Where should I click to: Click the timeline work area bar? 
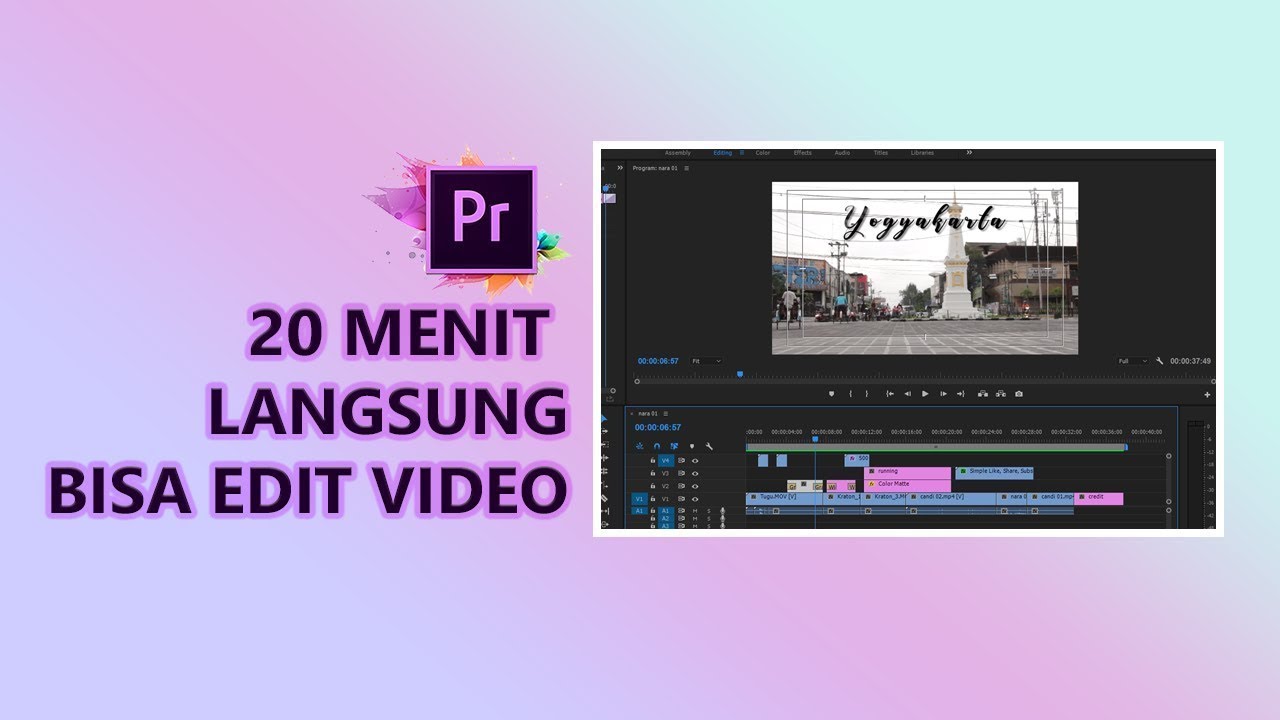(936, 447)
